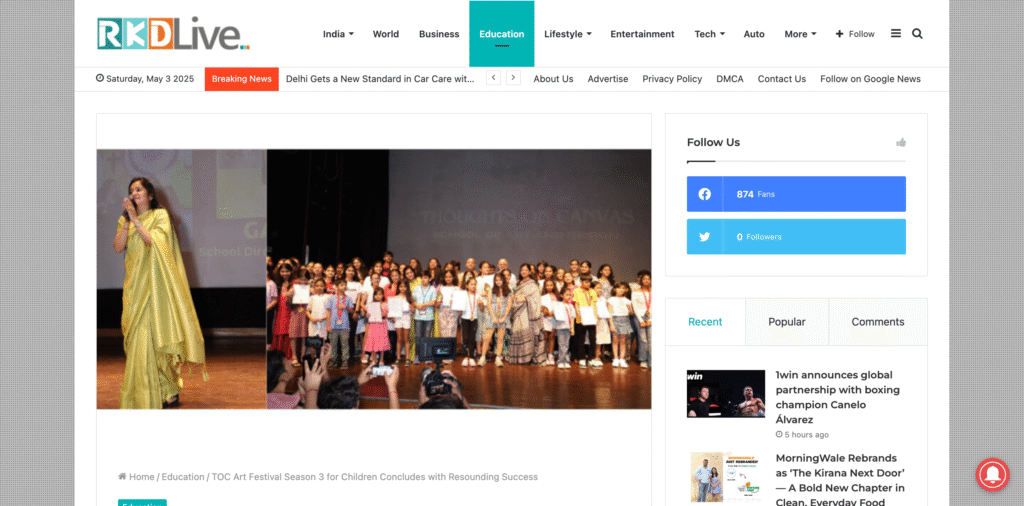Image resolution: width=1024 pixels, height=506 pixels.
Task: Switch to the Popular tab
Action: (787, 322)
